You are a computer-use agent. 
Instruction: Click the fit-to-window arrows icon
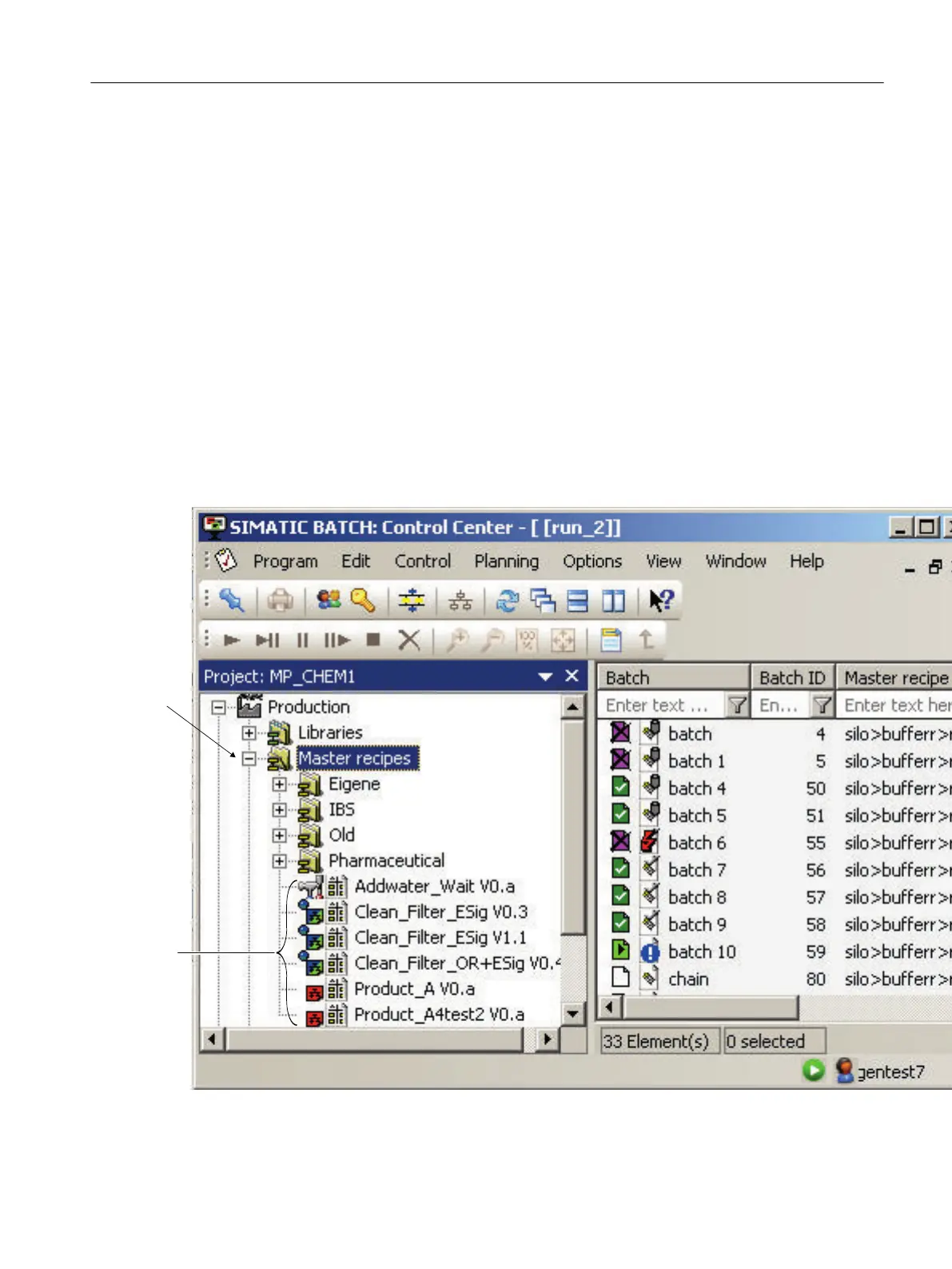(x=564, y=640)
